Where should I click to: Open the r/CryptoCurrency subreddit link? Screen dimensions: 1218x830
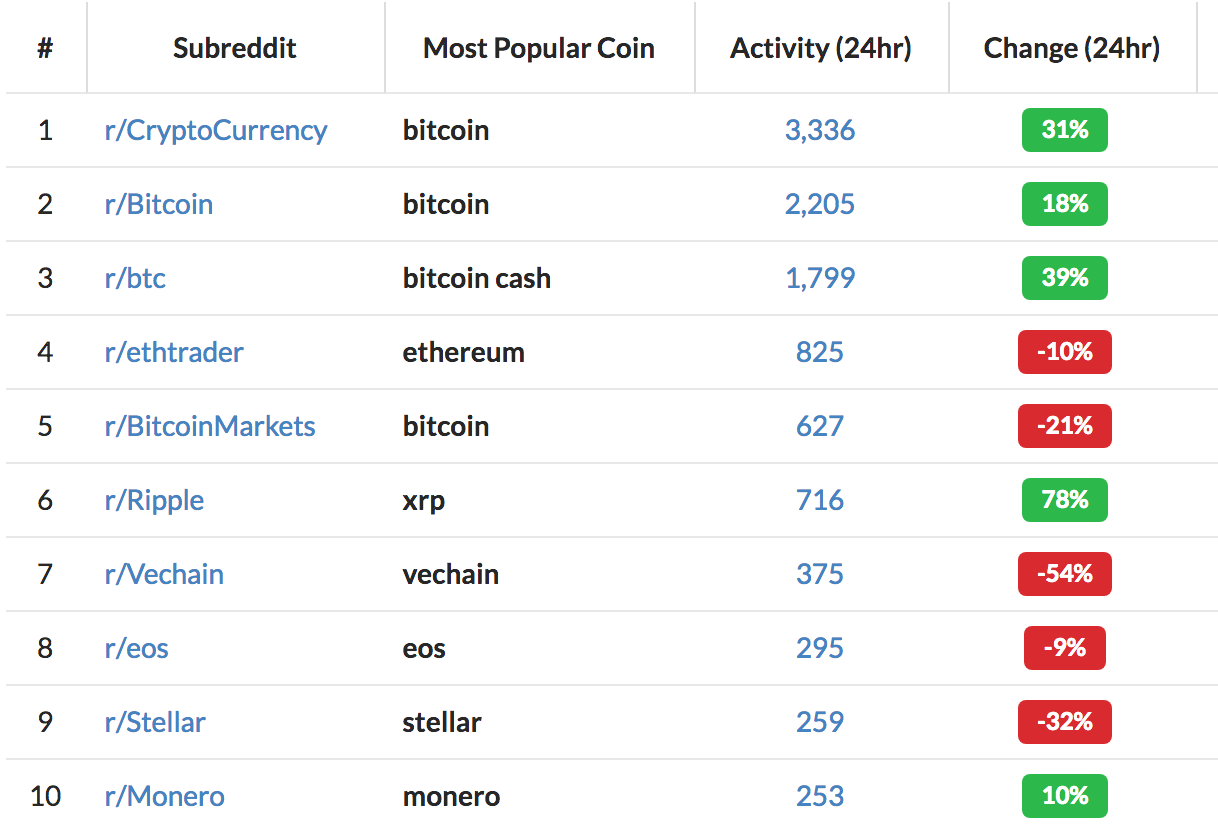click(216, 130)
